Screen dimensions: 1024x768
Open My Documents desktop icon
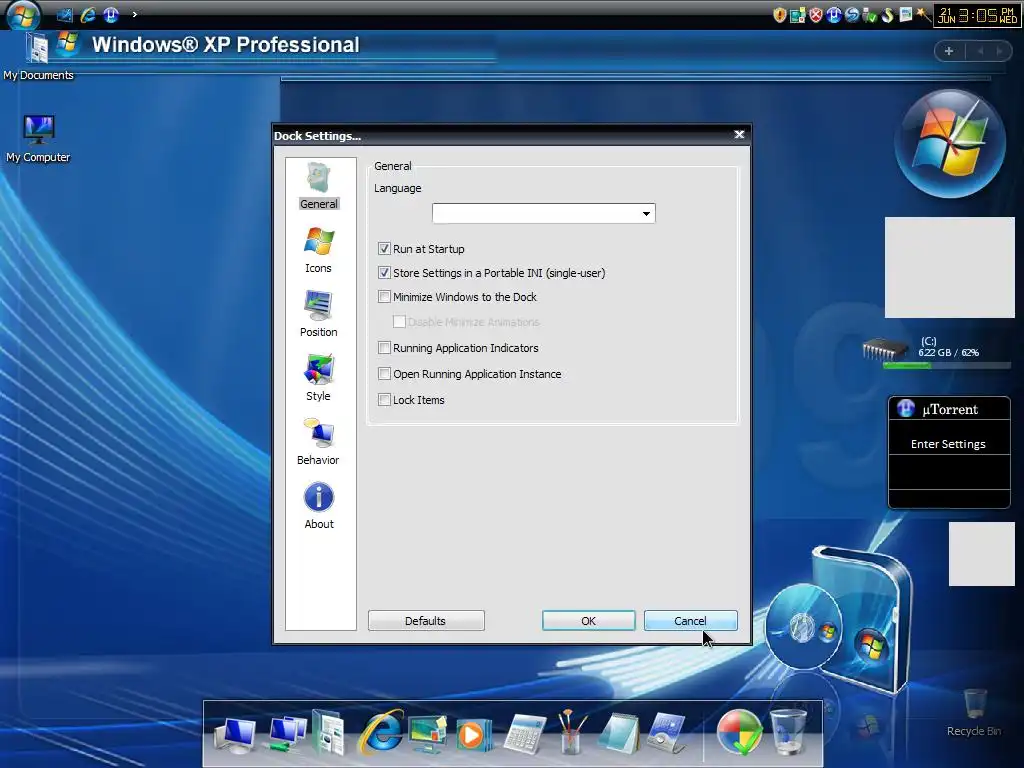pos(37,55)
